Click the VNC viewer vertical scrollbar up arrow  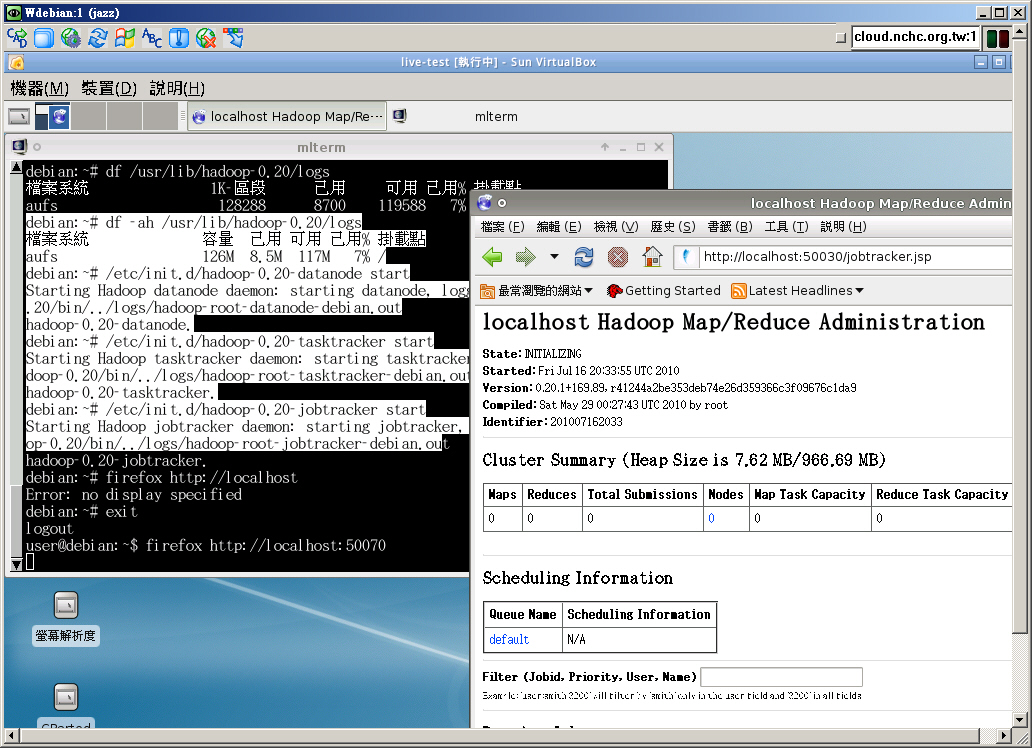click(x=1020, y=30)
